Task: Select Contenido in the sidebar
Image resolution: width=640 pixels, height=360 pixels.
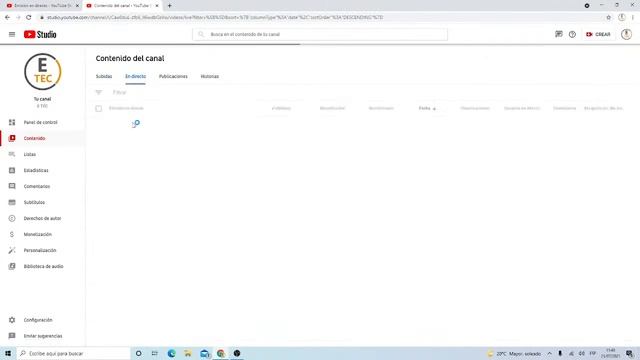Action: pyautogui.click(x=42, y=138)
